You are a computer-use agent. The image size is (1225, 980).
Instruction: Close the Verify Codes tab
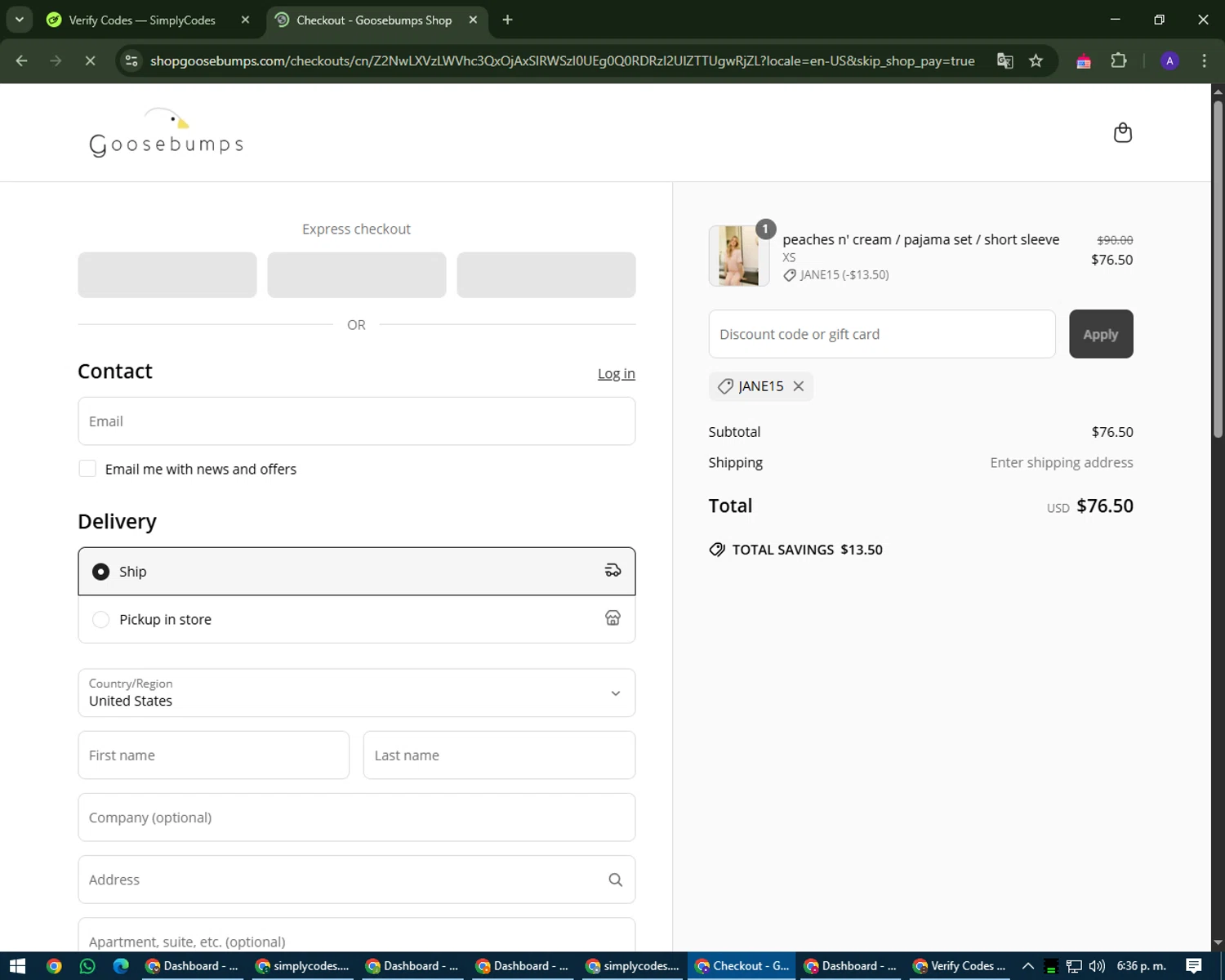(245, 20)
